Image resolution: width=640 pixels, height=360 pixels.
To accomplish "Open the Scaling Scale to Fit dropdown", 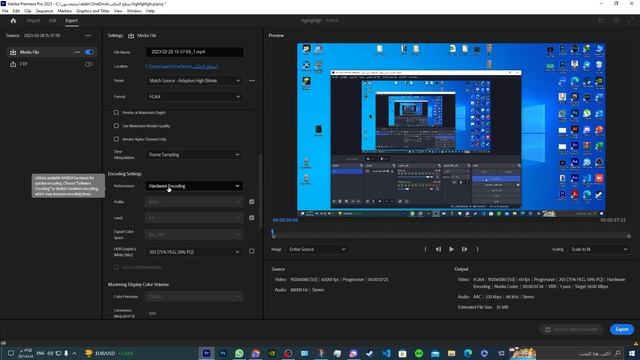I will 599,249.
